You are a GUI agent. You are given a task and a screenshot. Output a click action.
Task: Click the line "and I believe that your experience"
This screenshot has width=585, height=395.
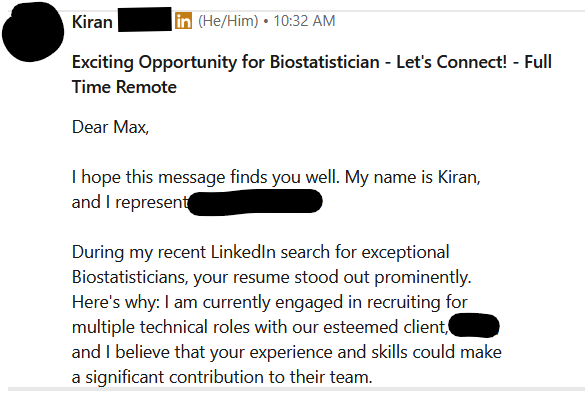point(287,352)
